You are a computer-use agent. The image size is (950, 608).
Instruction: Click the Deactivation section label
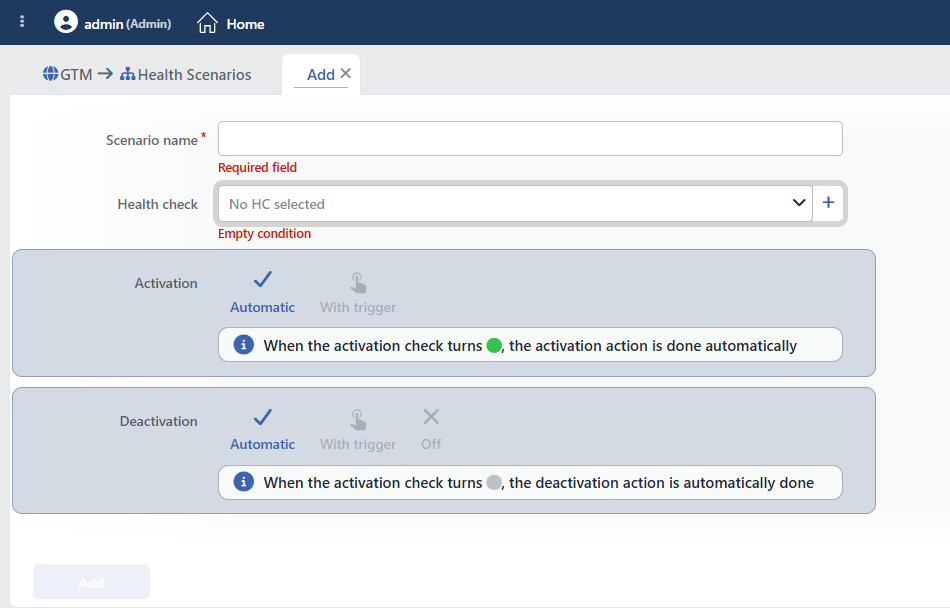point(159,421)
